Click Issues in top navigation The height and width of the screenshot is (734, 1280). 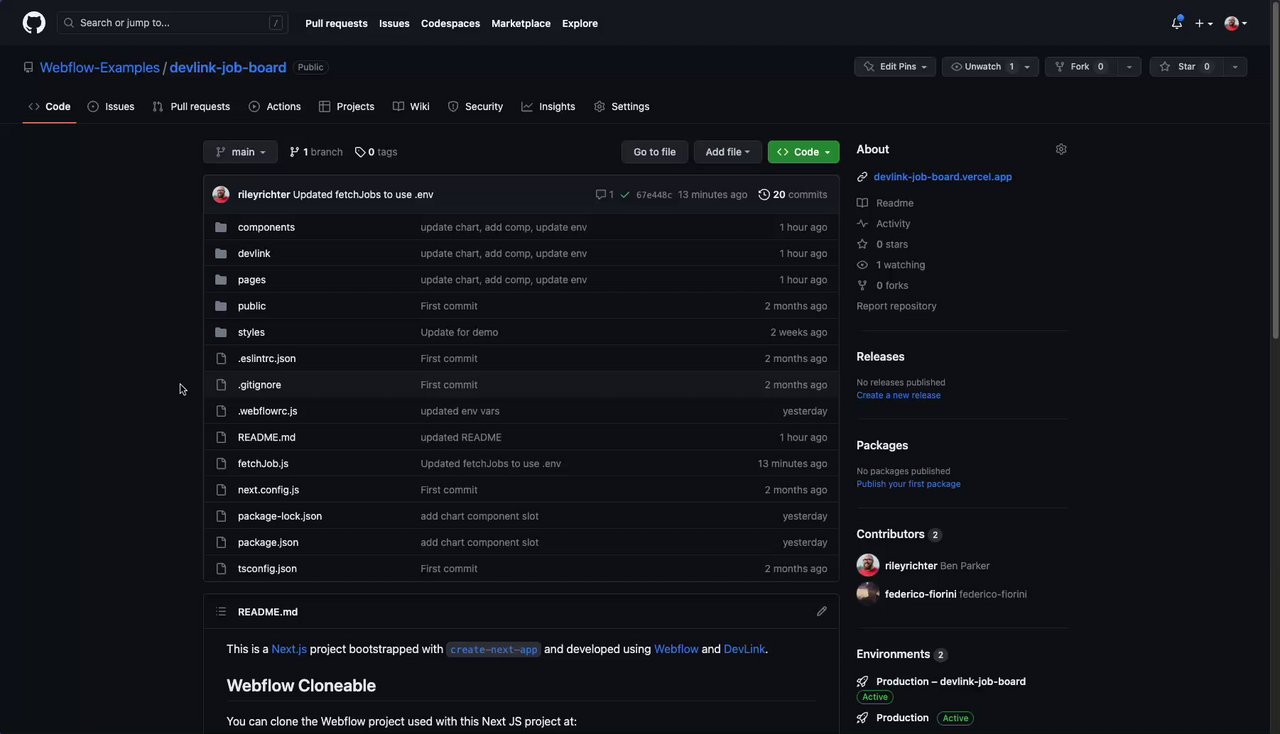(x=394, y=23)
